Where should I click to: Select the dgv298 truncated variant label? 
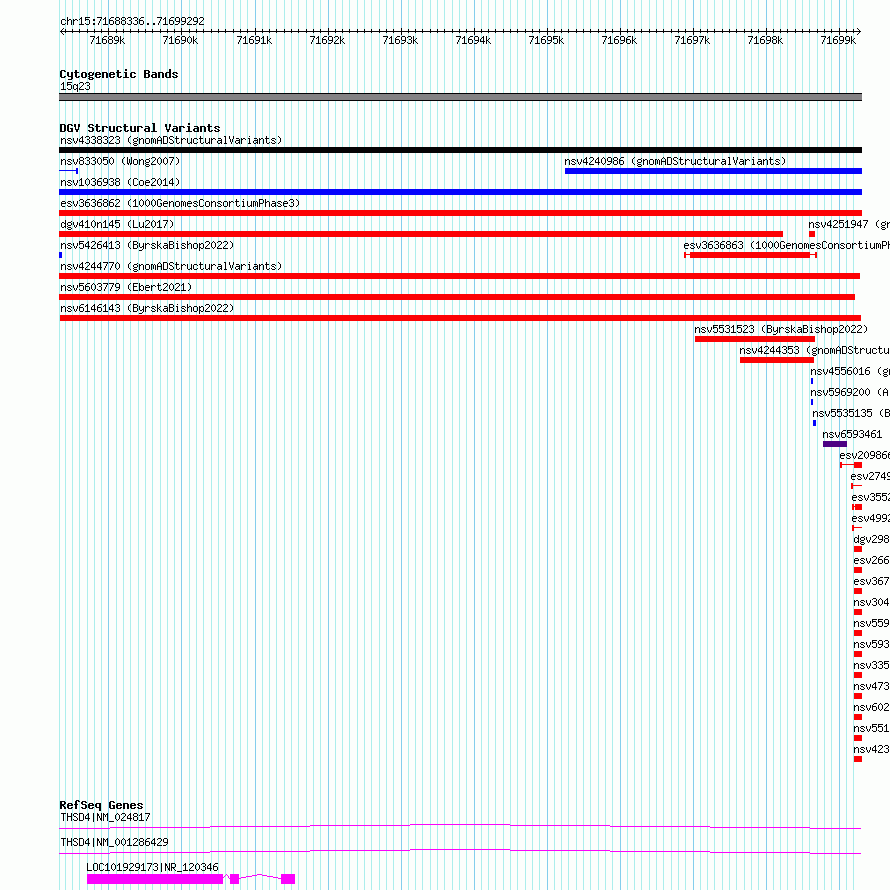click(x=872, y=539)
